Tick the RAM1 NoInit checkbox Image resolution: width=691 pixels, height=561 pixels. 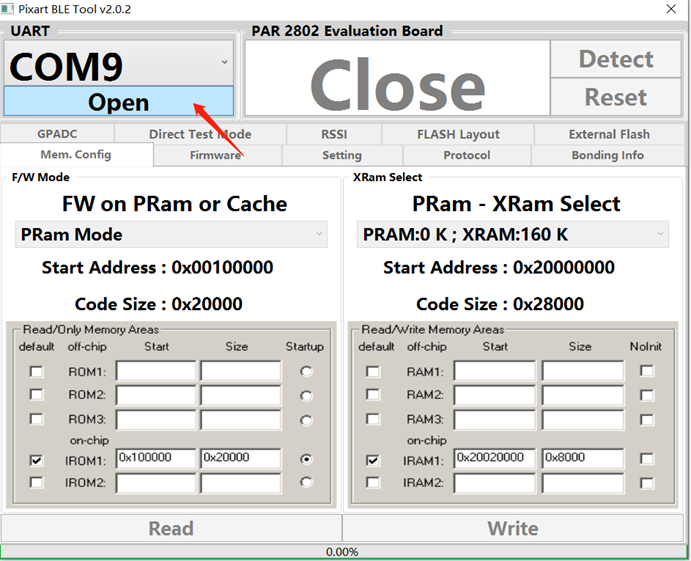[647, 371]
